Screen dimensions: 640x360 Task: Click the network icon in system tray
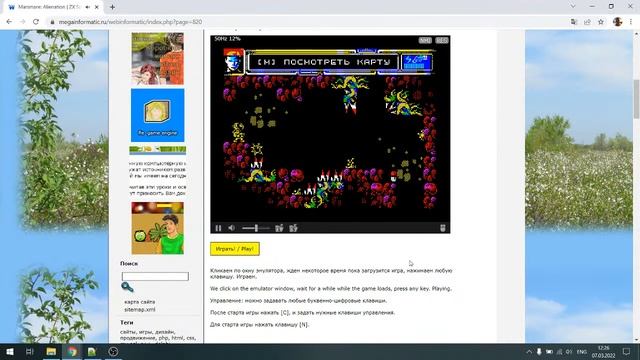tap(560, 352)
